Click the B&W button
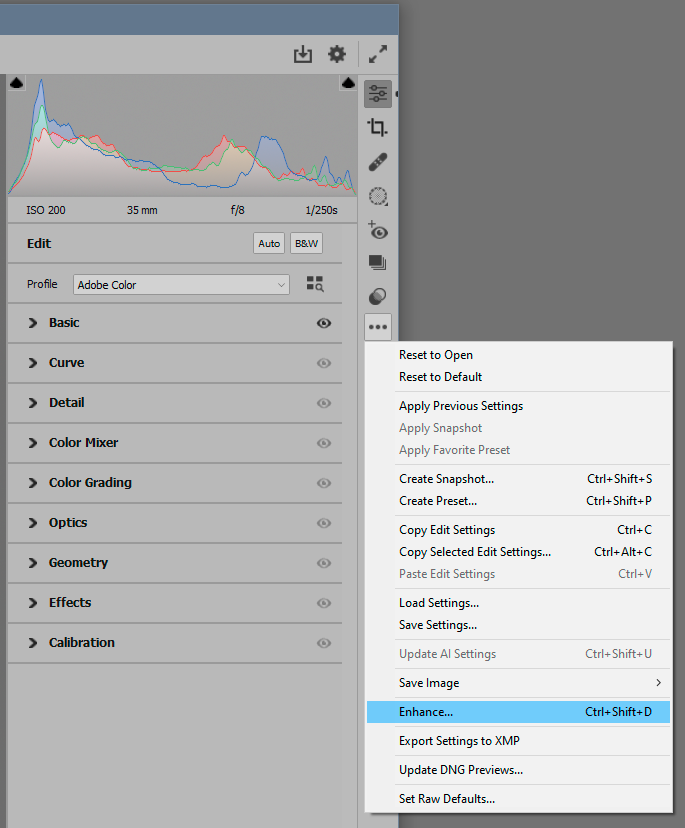 coord(306,244)
